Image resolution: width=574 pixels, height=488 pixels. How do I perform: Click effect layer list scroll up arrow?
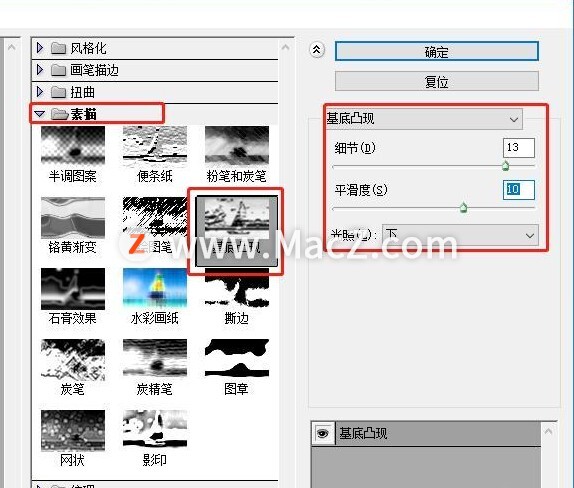(548, 432)
